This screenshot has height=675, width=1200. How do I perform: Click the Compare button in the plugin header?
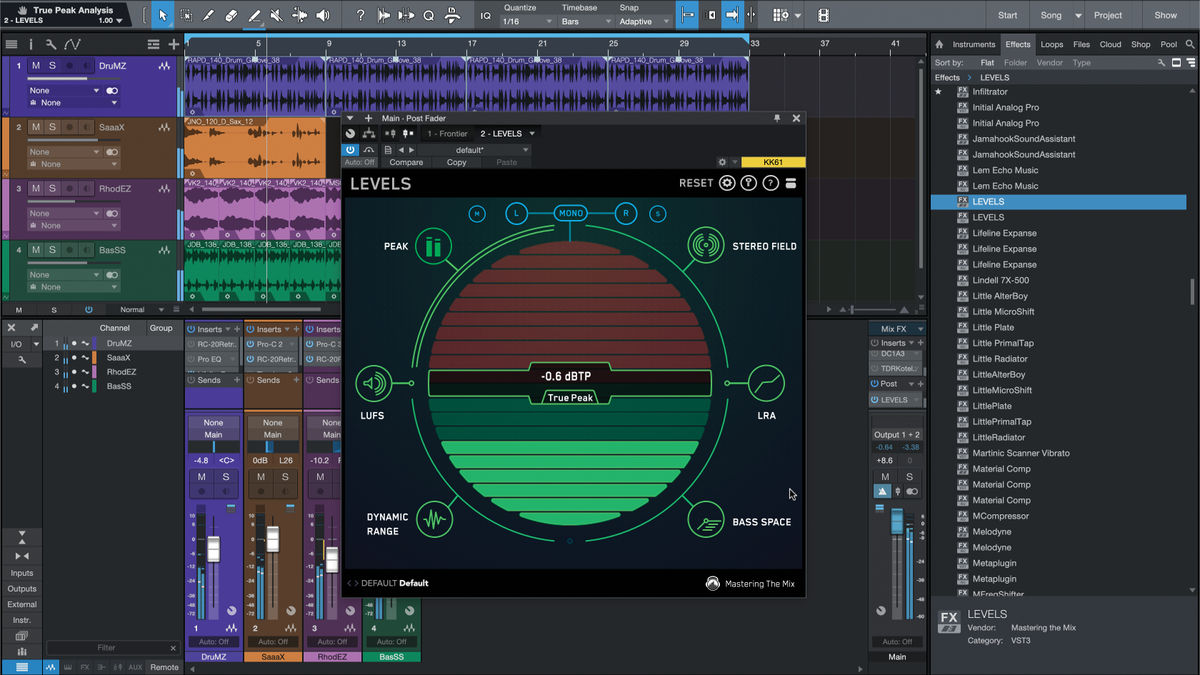pos(407,161)
